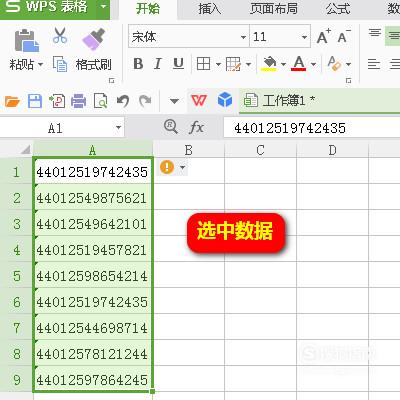Select the Format Painter (格式刷) brush
Viewport: 400px width, 400px height.
(x=93, y=39)
